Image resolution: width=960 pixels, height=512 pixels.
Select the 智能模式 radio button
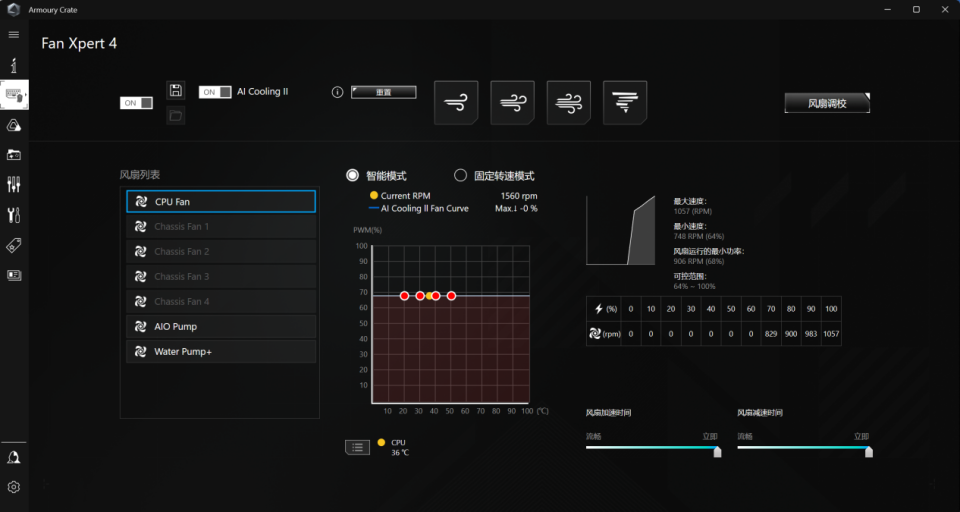pos(352,175)
